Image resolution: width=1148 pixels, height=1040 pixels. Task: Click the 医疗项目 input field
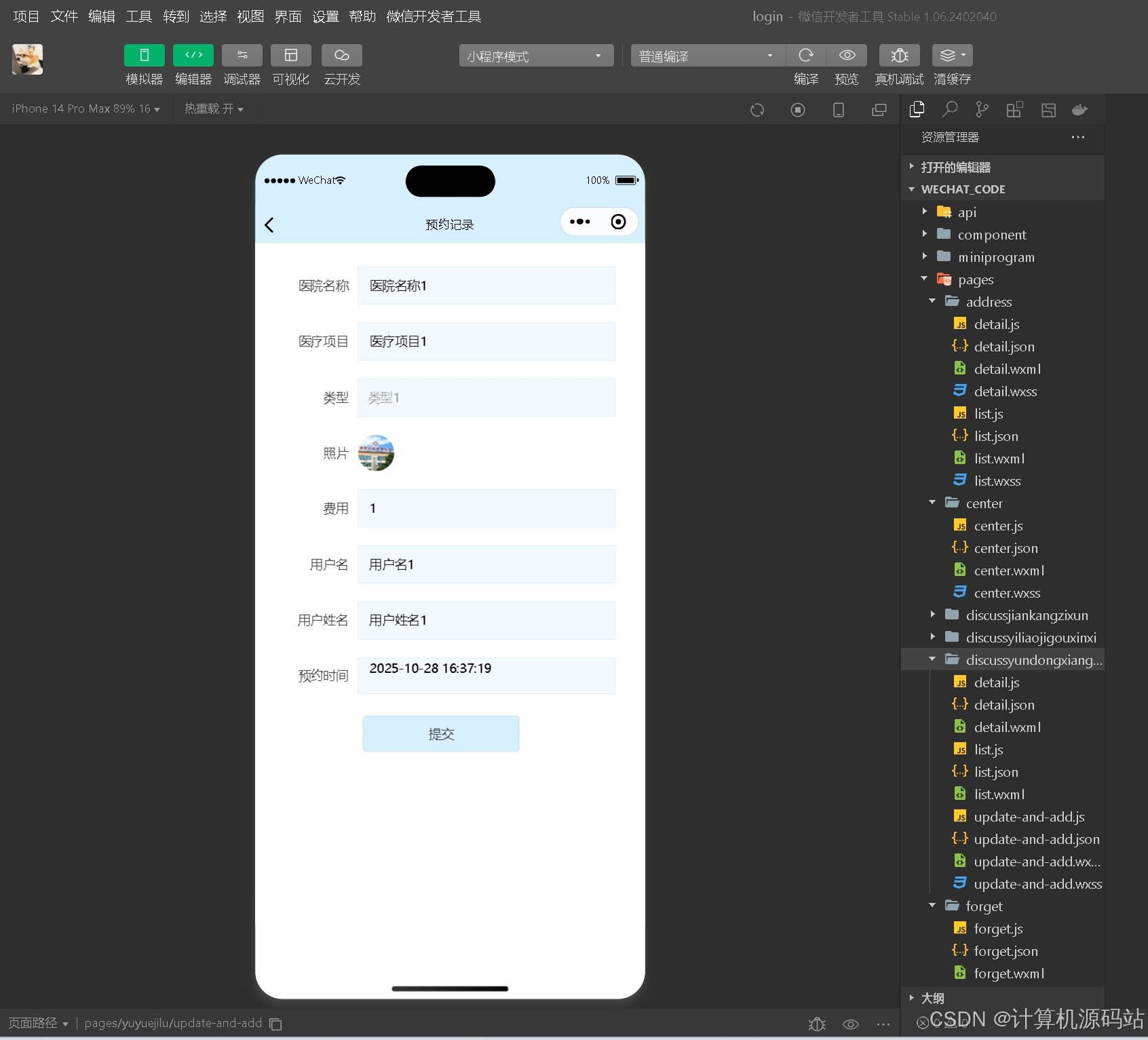tap(486, 341)
